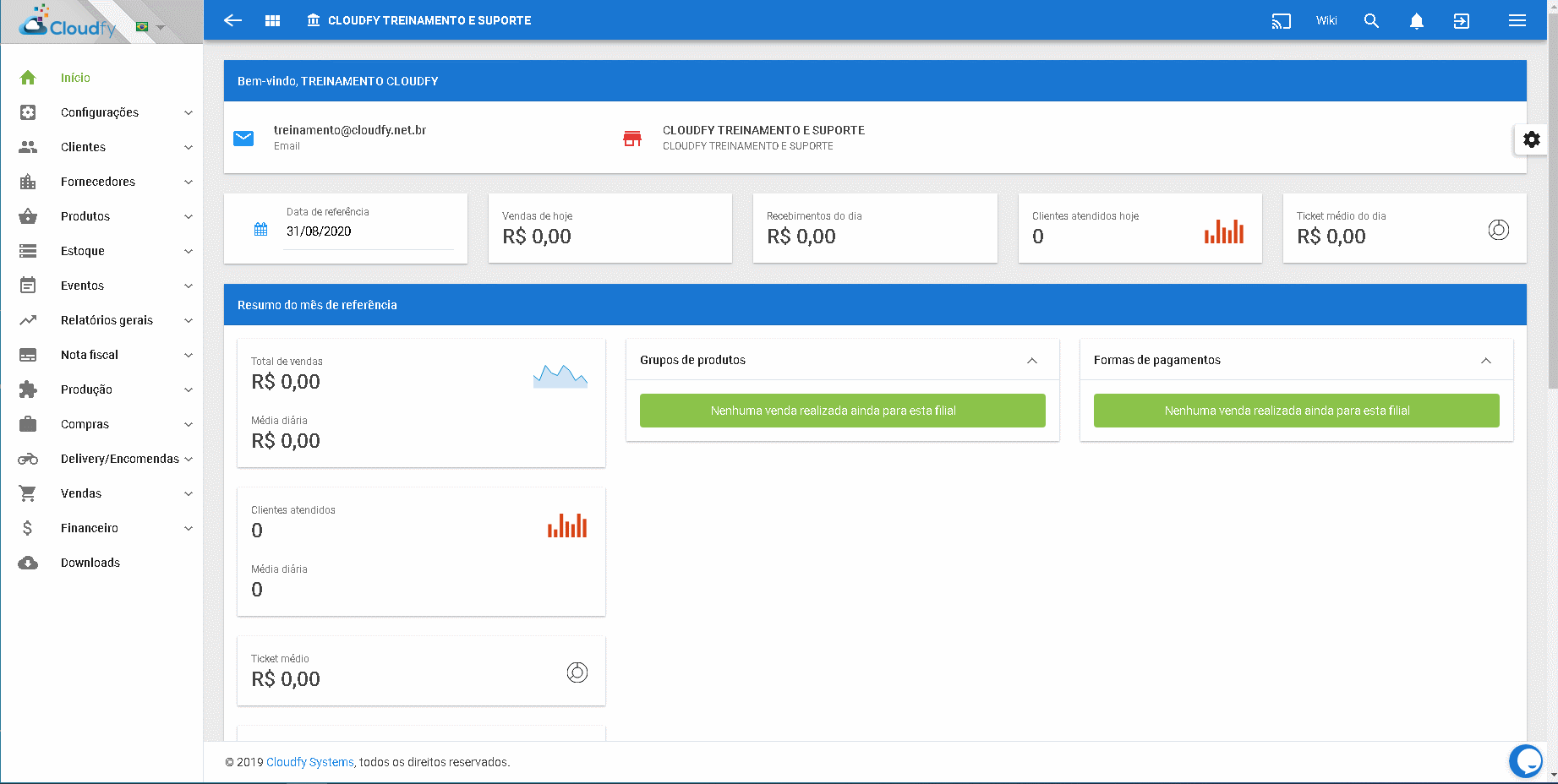Click bar chart icon in monthly Clientes atendidos

click(566, 525)
